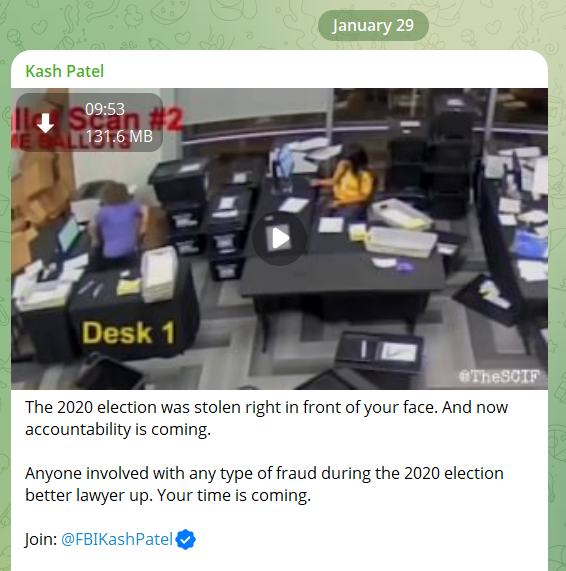The height and width of the screenshot is (571, 566).
Task: Click the person in purple shirt in video
Action: tap(118, 222)
